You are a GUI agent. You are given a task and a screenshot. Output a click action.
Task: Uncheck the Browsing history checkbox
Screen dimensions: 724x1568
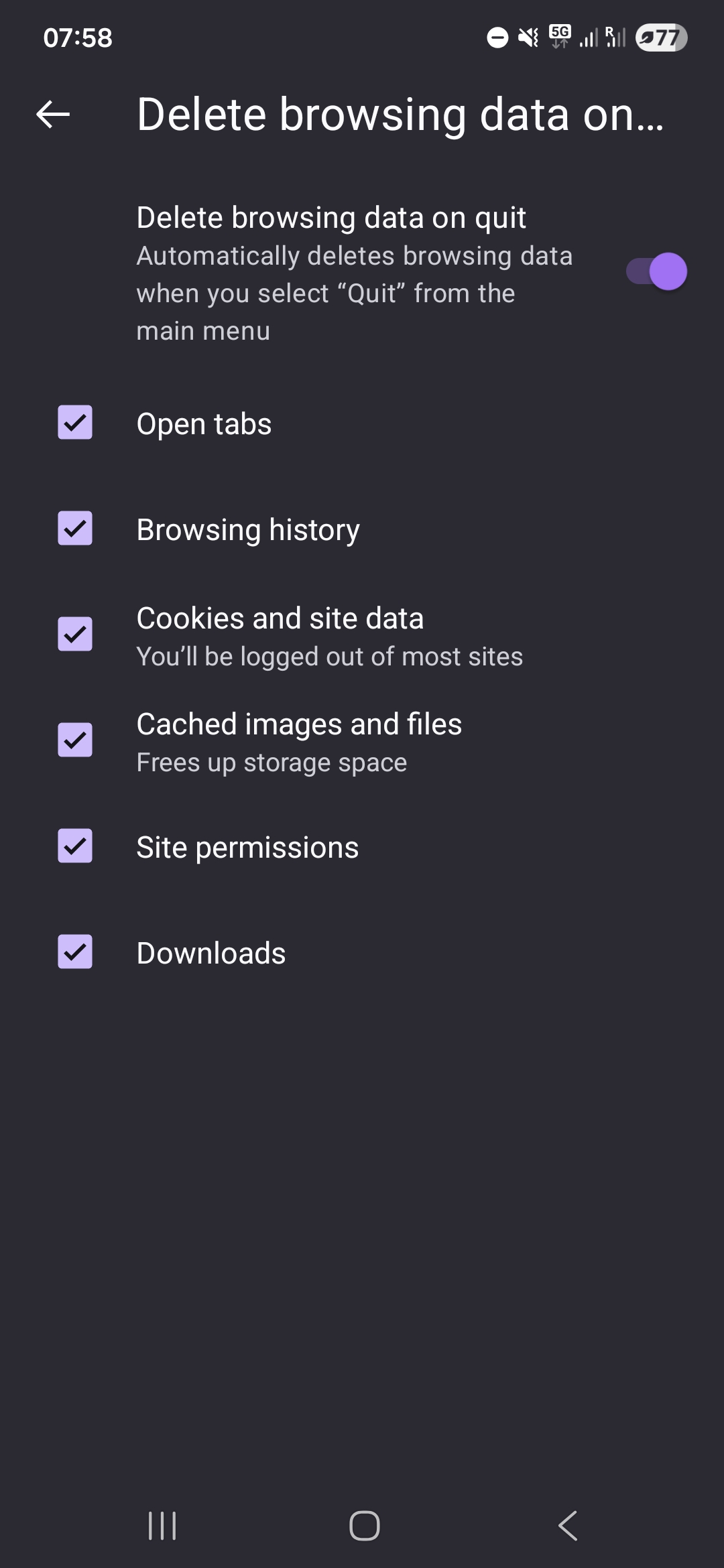point(75,529)
